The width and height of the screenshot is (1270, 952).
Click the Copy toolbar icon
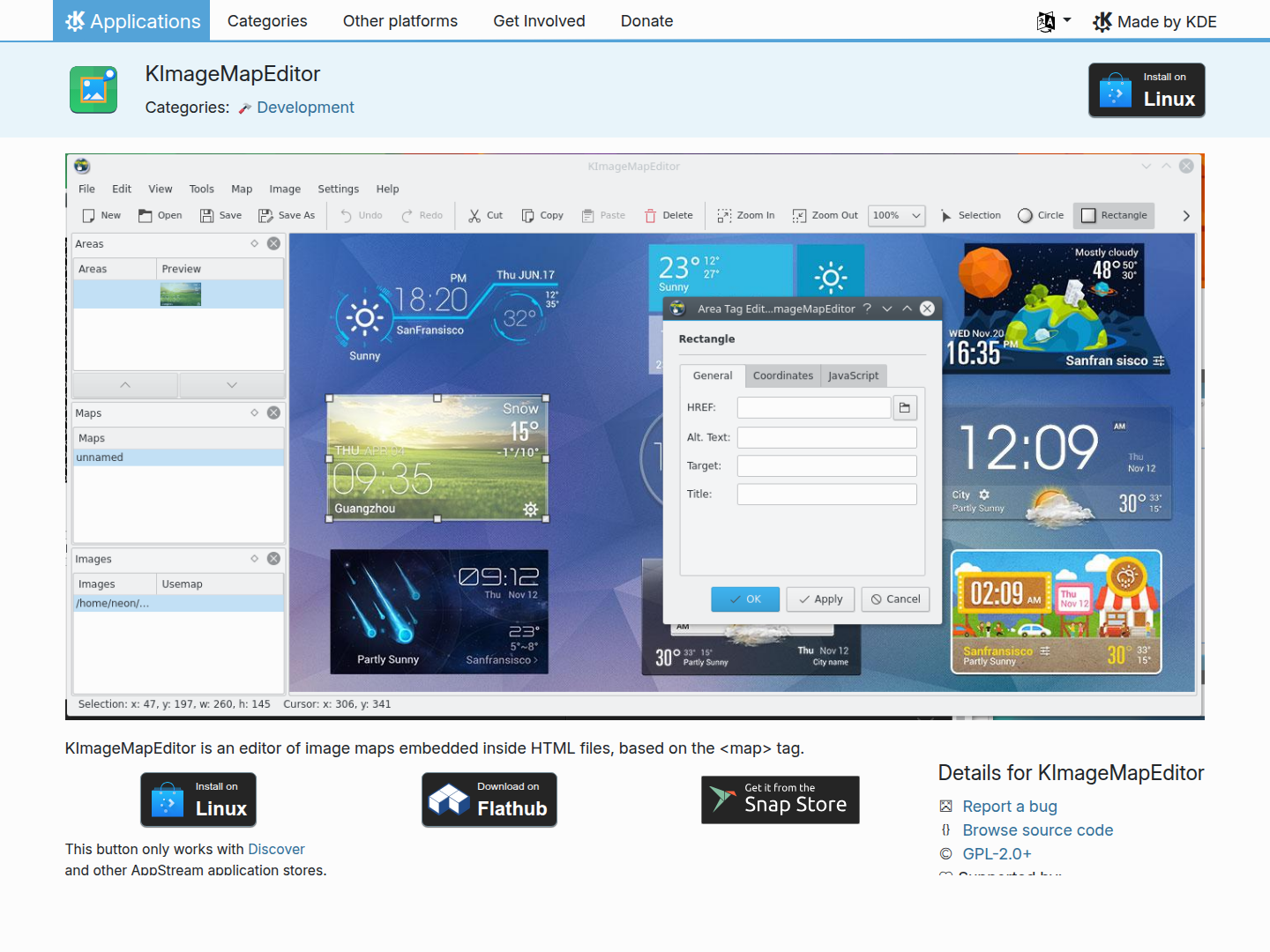pyautogui.click(x=528, y=216)
